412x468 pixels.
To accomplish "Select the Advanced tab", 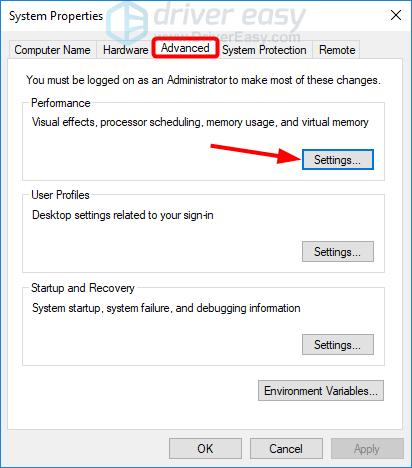I will pyautogui.click(x=185, y=48).
